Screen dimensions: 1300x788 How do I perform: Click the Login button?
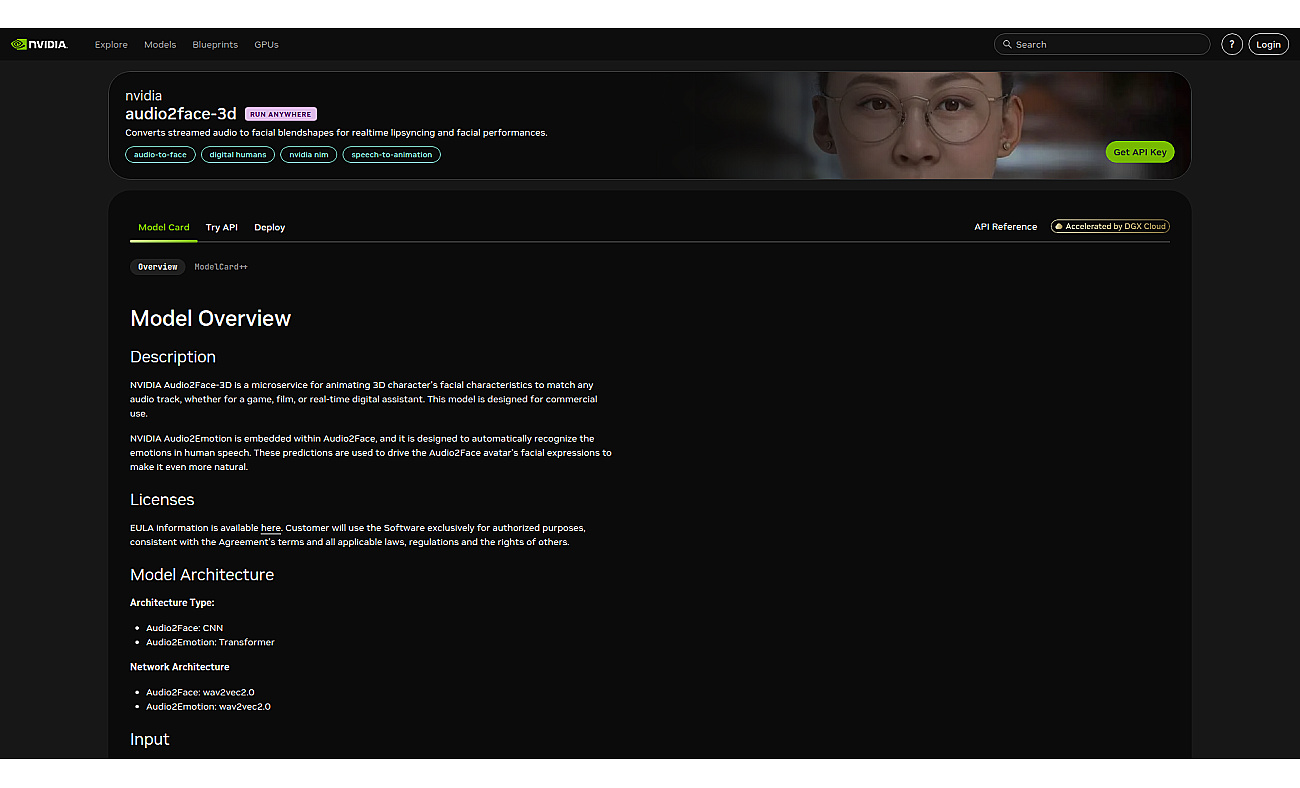tap(1268, 44)
